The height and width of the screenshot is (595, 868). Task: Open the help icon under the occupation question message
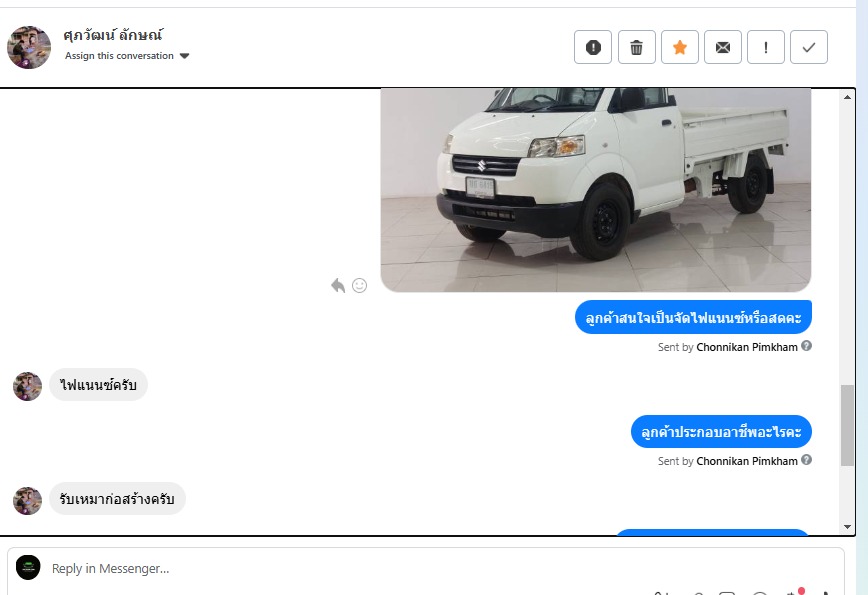click(x=807, y=460)
